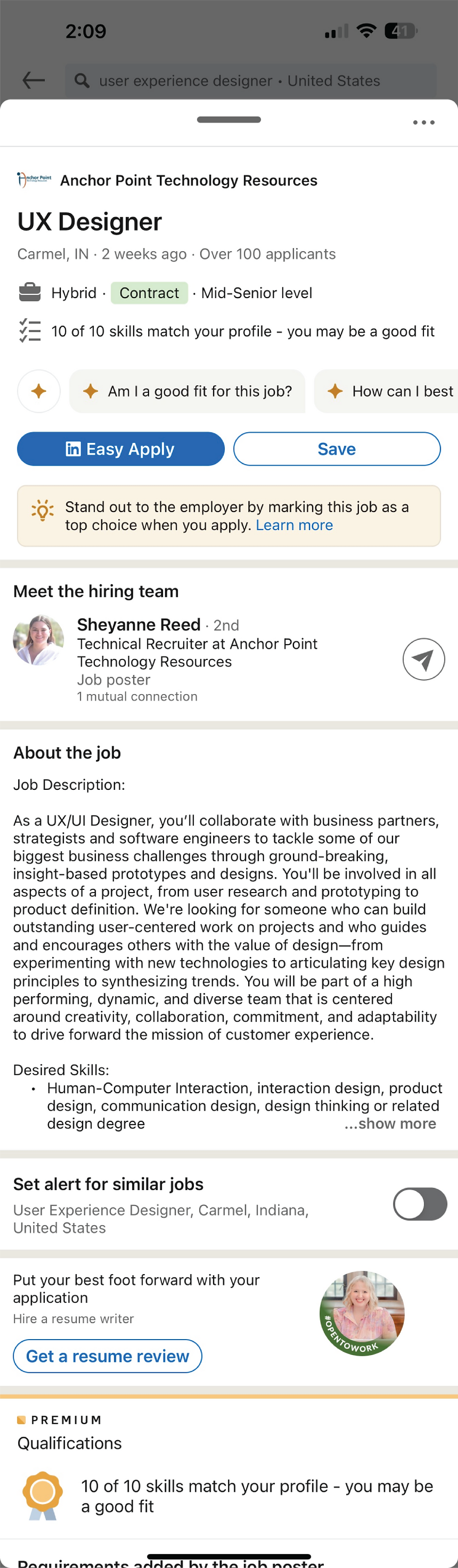Select 'Am I a good fit for this job?'
This screenshot has width=458, height=1568.
click(x=187, y=391)
